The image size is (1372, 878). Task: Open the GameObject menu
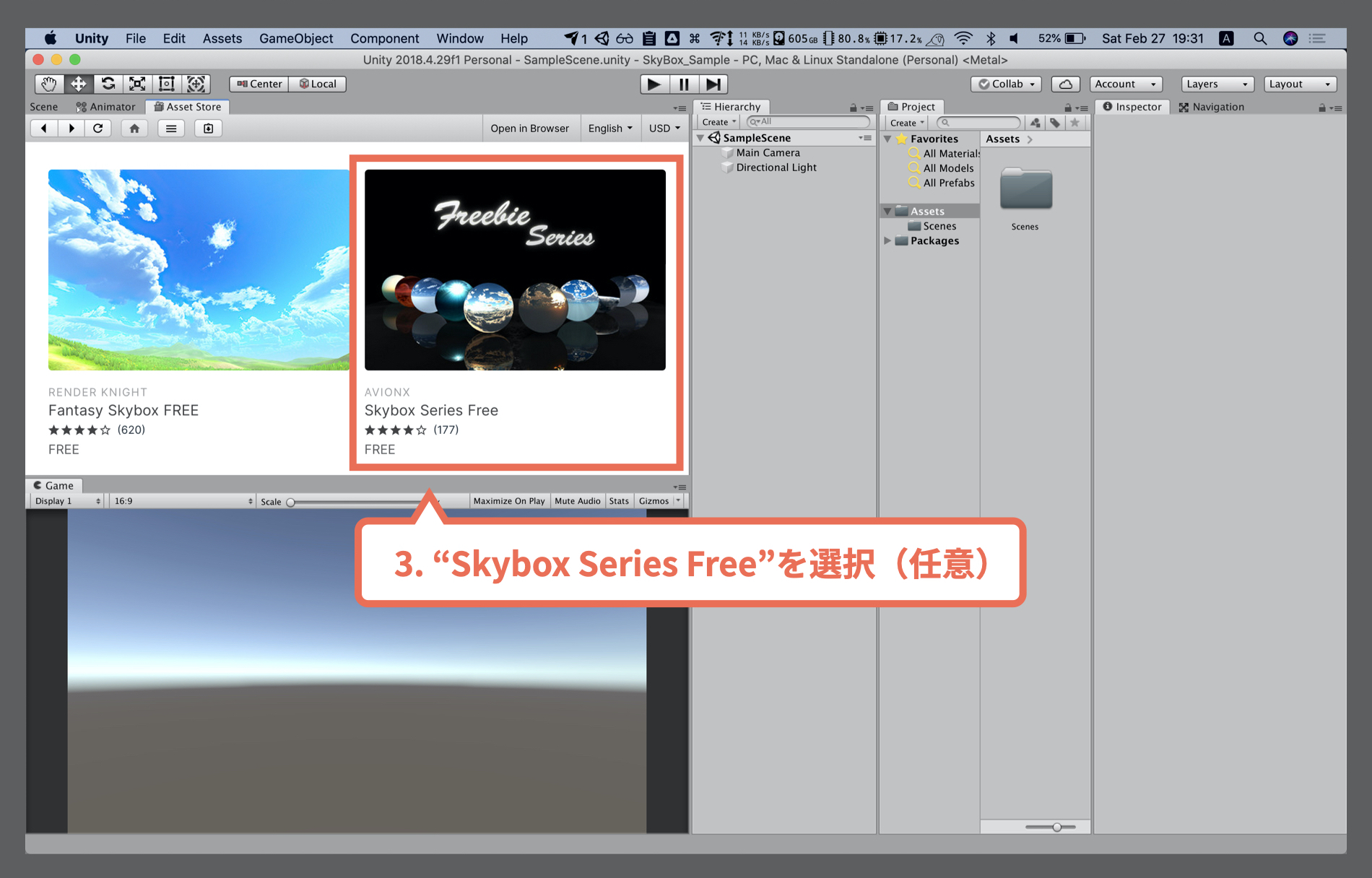(x=296, y=38)
